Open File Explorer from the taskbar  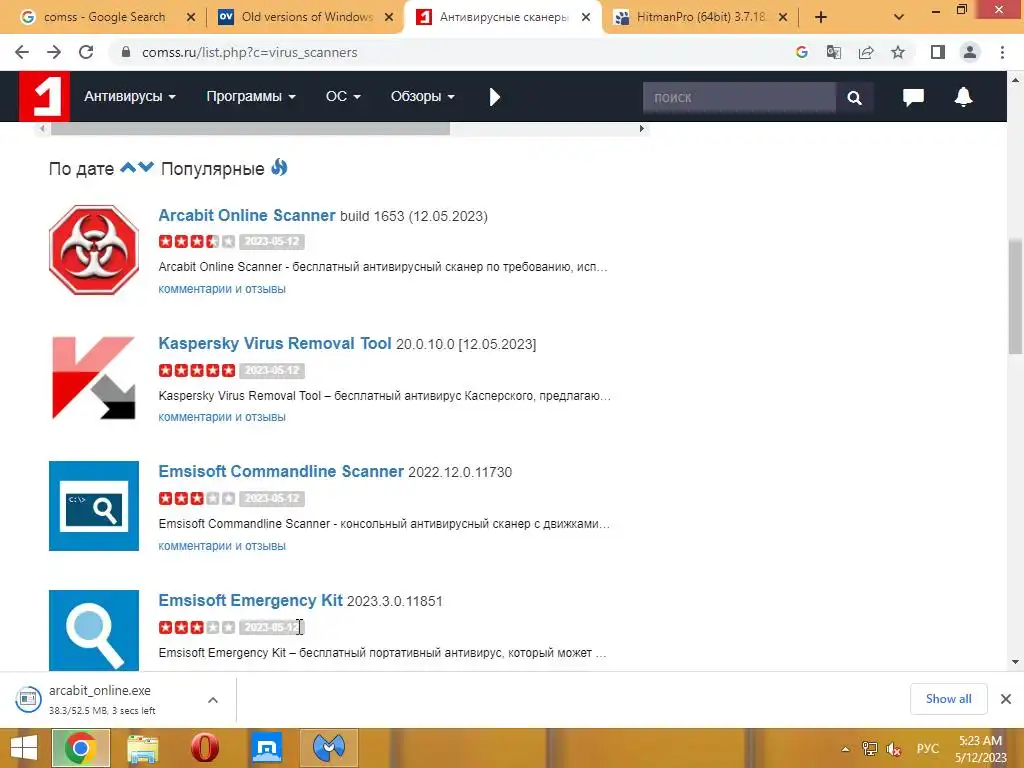click(142, 748)
